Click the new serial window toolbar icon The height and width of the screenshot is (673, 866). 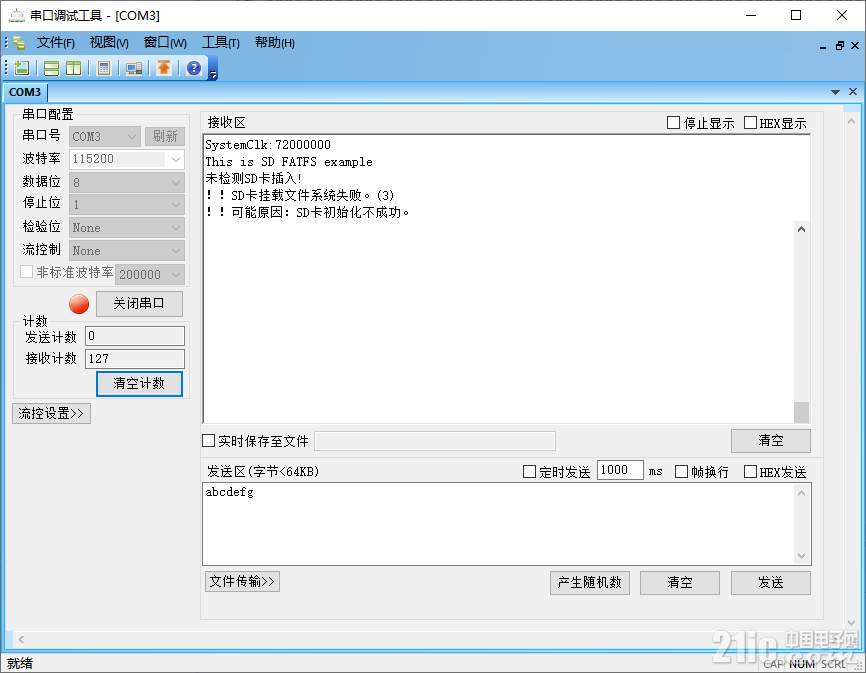(x=22, y=68)
